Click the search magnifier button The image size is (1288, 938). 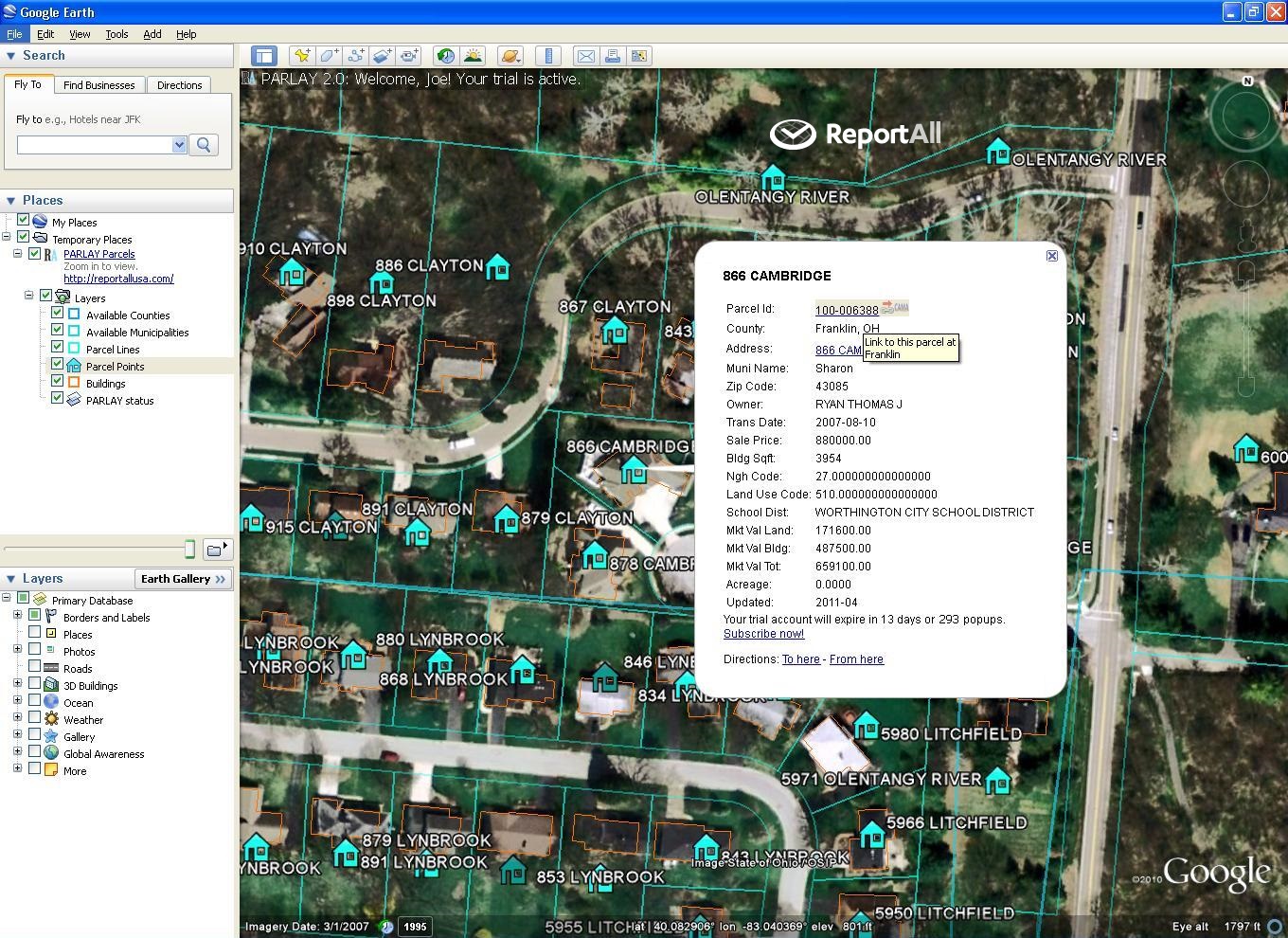204,145
